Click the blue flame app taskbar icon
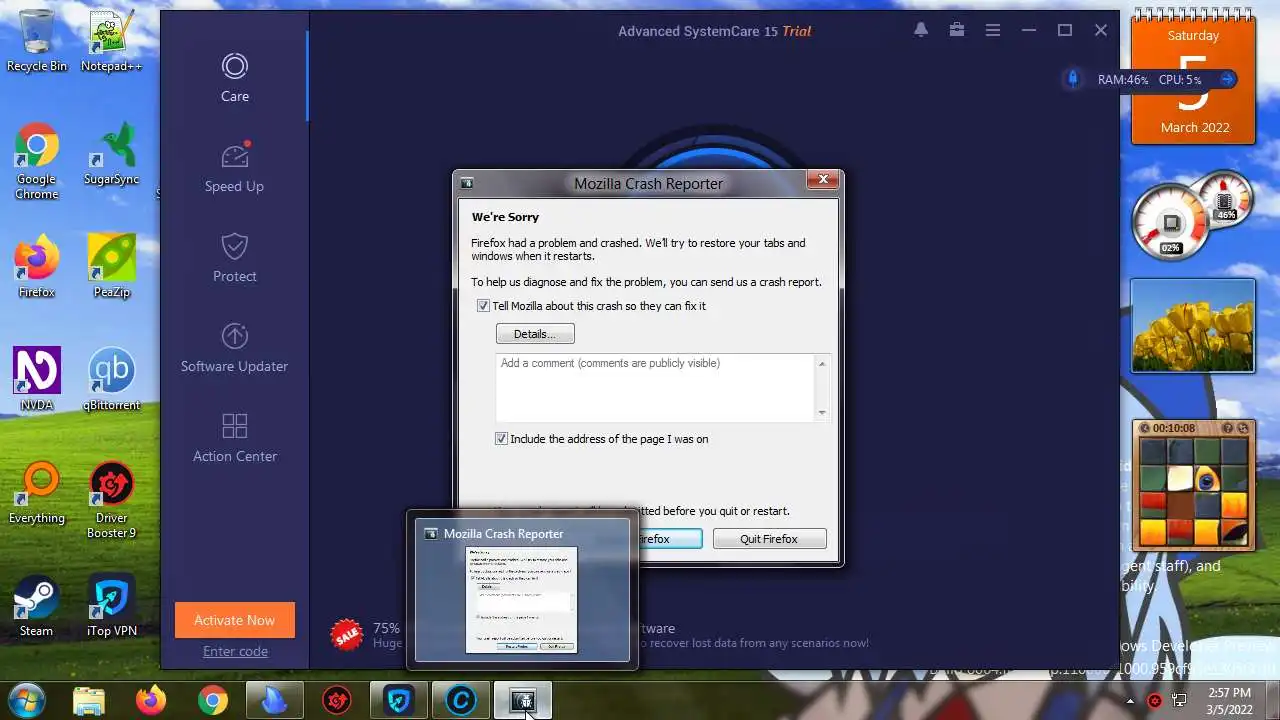1280x720 pixels. [274, 701]
